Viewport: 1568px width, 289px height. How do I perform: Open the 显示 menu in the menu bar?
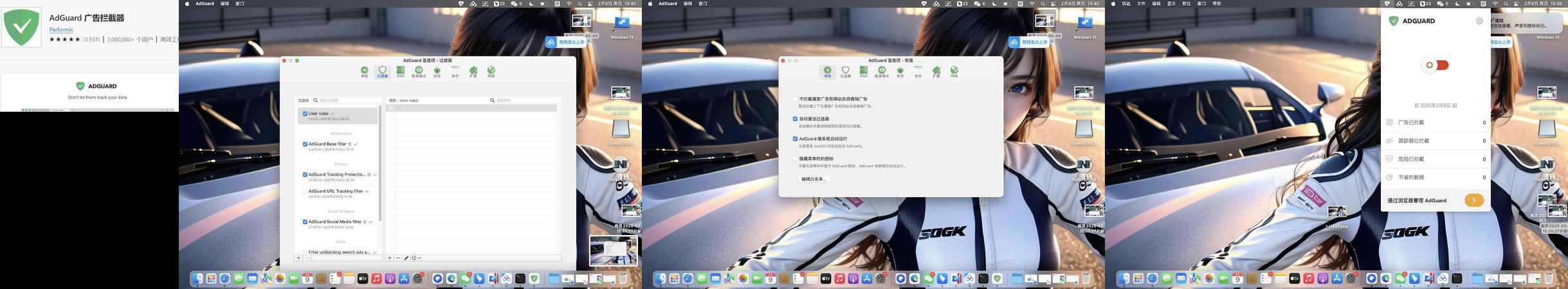pyautogui.click(x=1171, y=4)
